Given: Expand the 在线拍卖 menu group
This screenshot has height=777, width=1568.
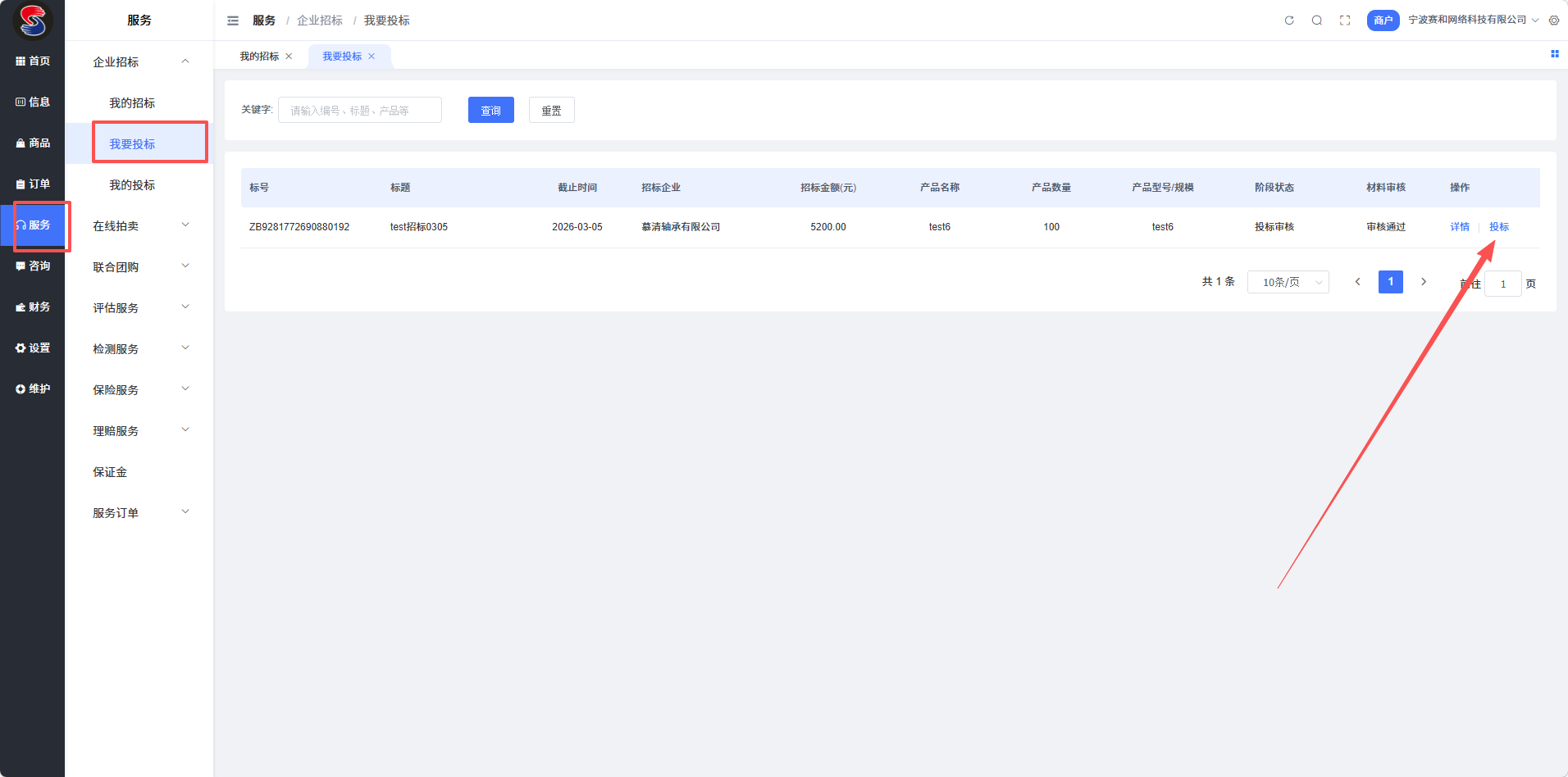Looking at the screenshot, I should pyautogui.click(x=139, y=225).
